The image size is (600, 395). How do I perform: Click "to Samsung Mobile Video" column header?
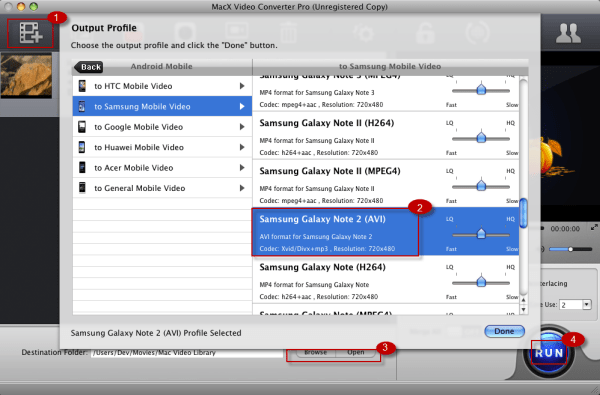(390, 67)
